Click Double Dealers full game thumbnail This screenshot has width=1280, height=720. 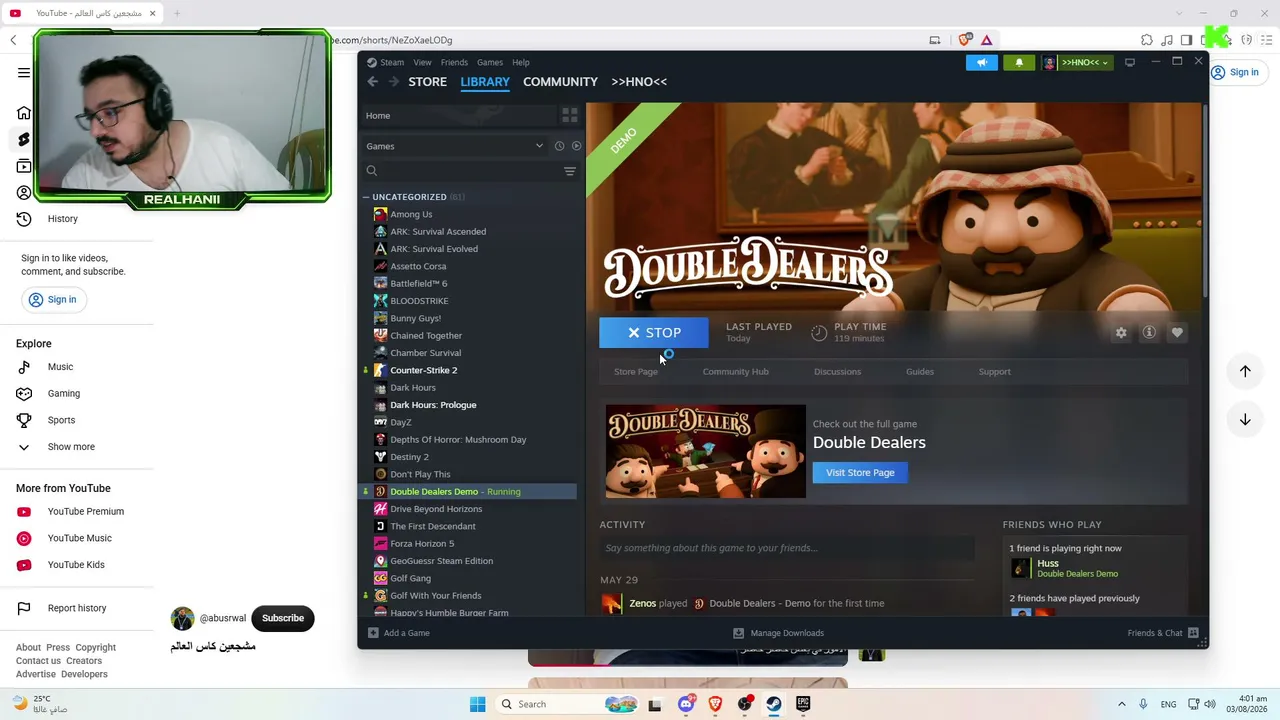705,451
